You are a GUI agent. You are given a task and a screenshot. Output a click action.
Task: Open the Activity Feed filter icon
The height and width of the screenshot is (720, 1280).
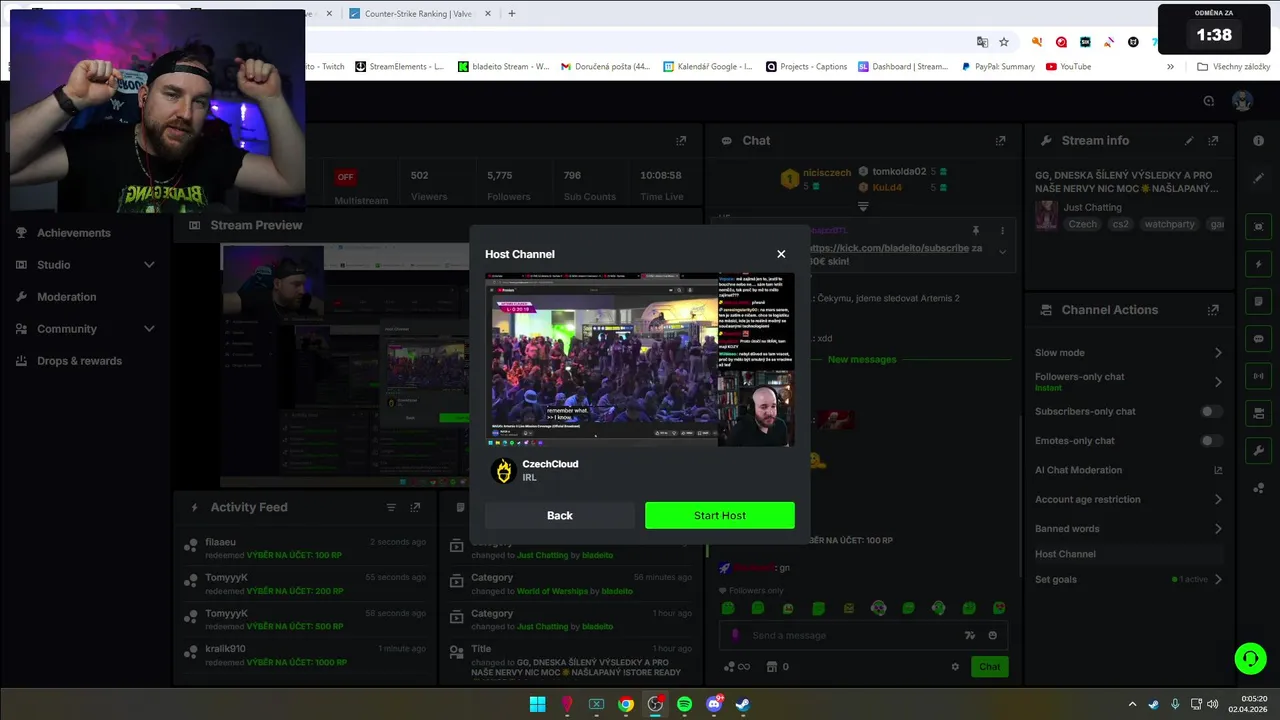point(391,507)
